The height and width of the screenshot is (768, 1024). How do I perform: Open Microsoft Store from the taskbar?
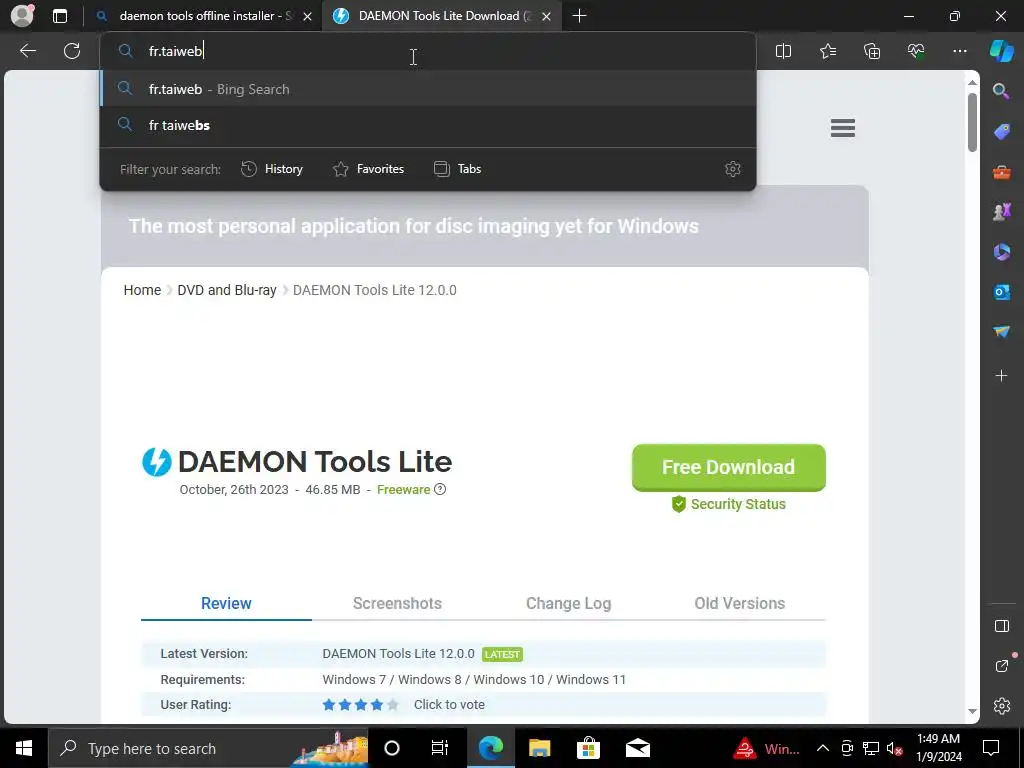click(x=588, y=748)
